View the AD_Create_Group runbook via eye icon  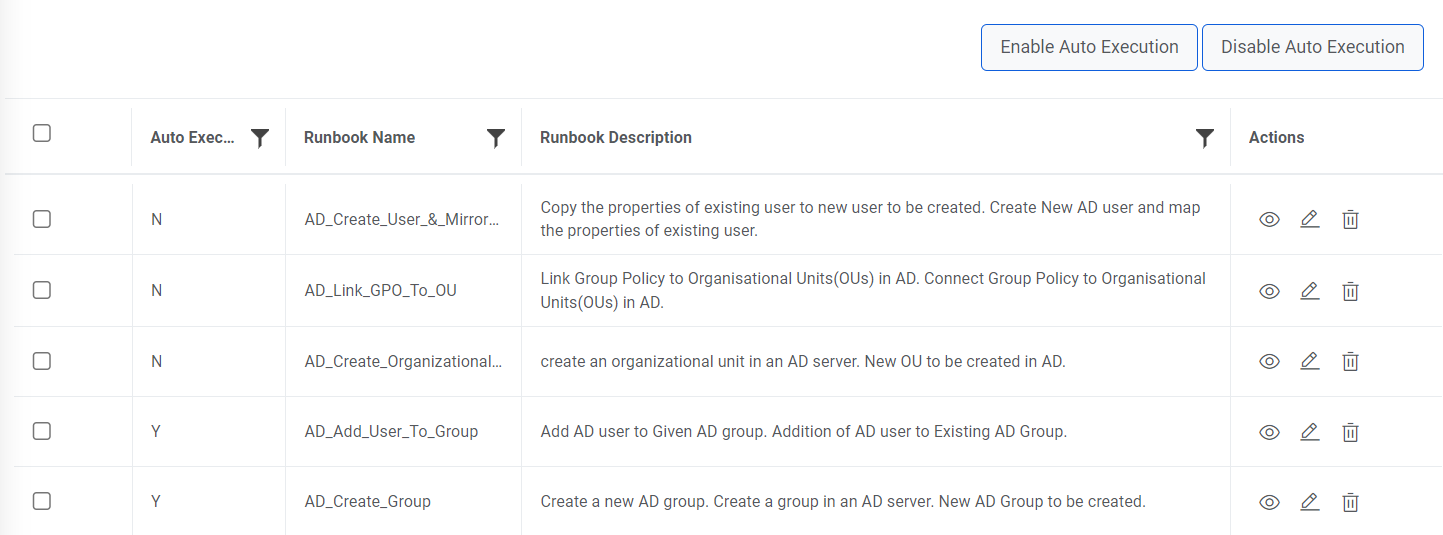(x=1269, y=502)
